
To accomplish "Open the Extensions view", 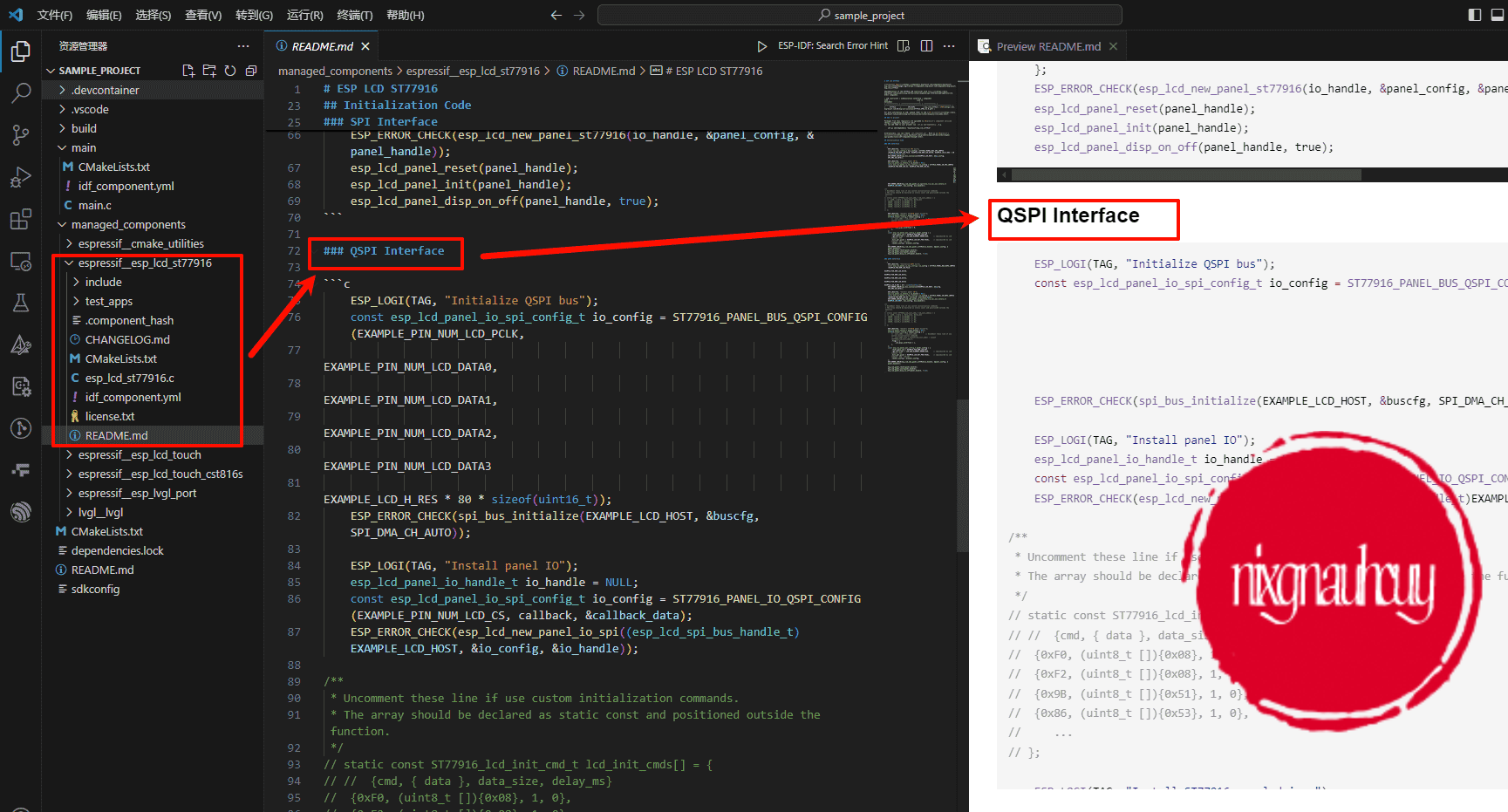I will point(21,219).
